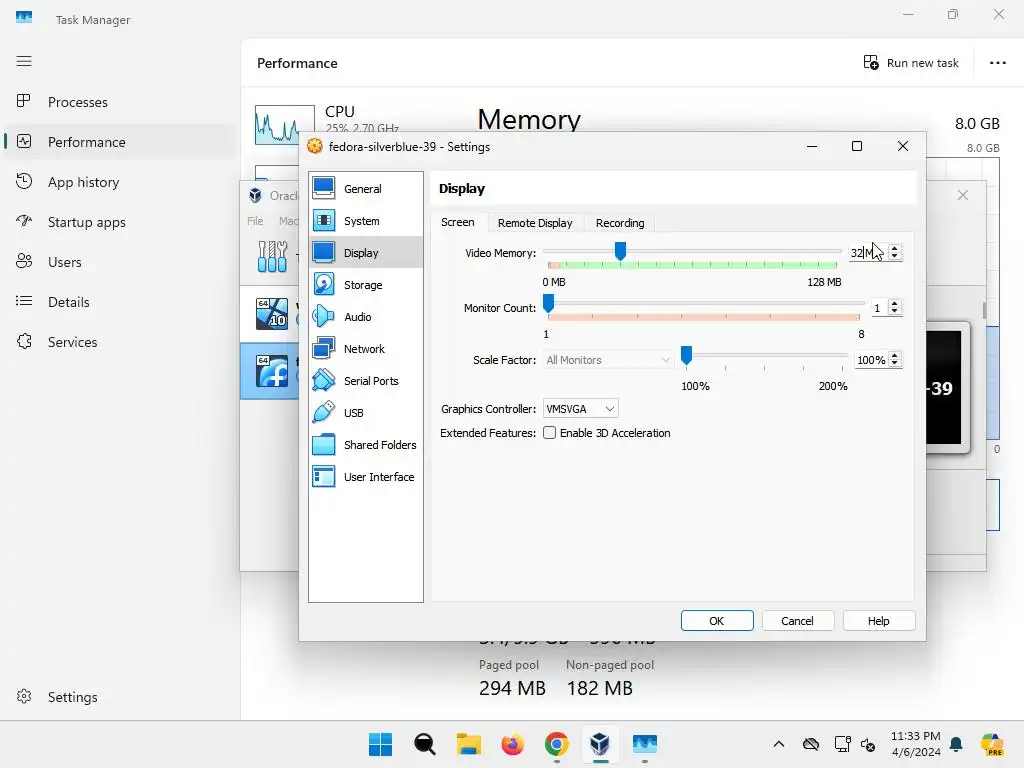Select the Windows 10 VM icon in VirtualBox Manager
Screen dimensions: 1024x768
tap(272, 313)
